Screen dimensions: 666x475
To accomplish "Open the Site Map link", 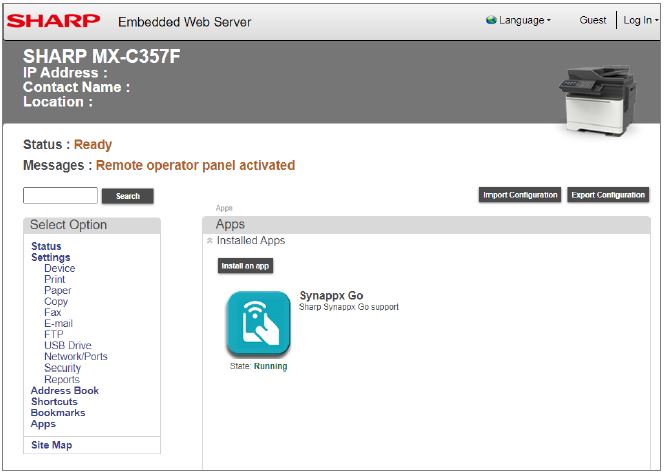I will (x=51, y=445).
